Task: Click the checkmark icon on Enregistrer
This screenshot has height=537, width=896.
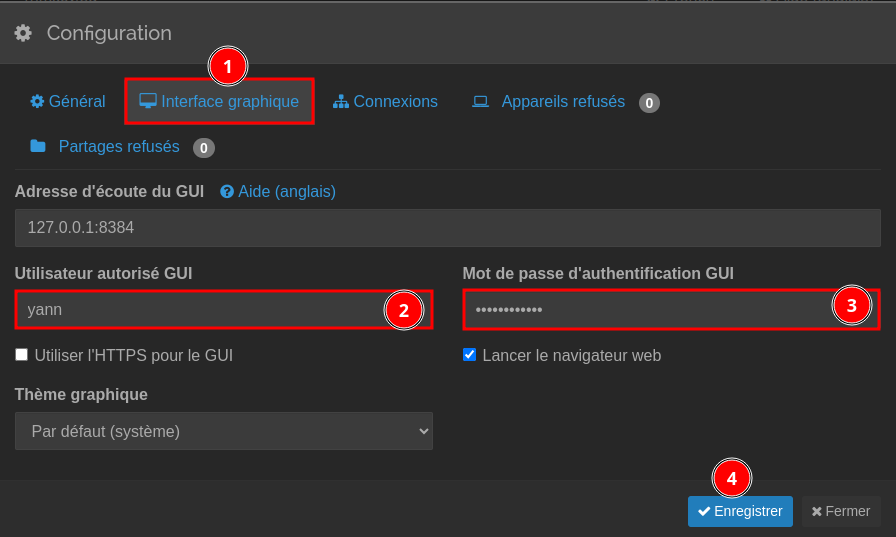Action: 704,511
